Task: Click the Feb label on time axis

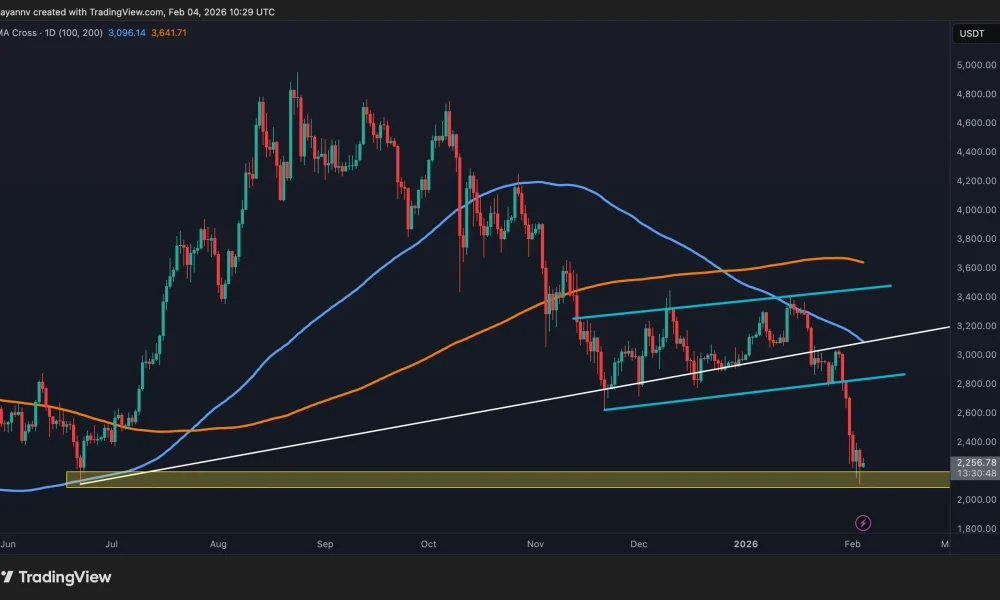Action: tap(851, 544)
